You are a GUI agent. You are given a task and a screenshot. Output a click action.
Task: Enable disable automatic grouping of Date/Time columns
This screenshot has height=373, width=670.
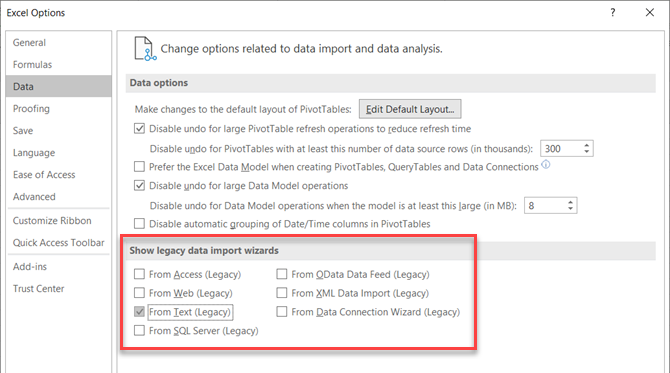(139, 223)
